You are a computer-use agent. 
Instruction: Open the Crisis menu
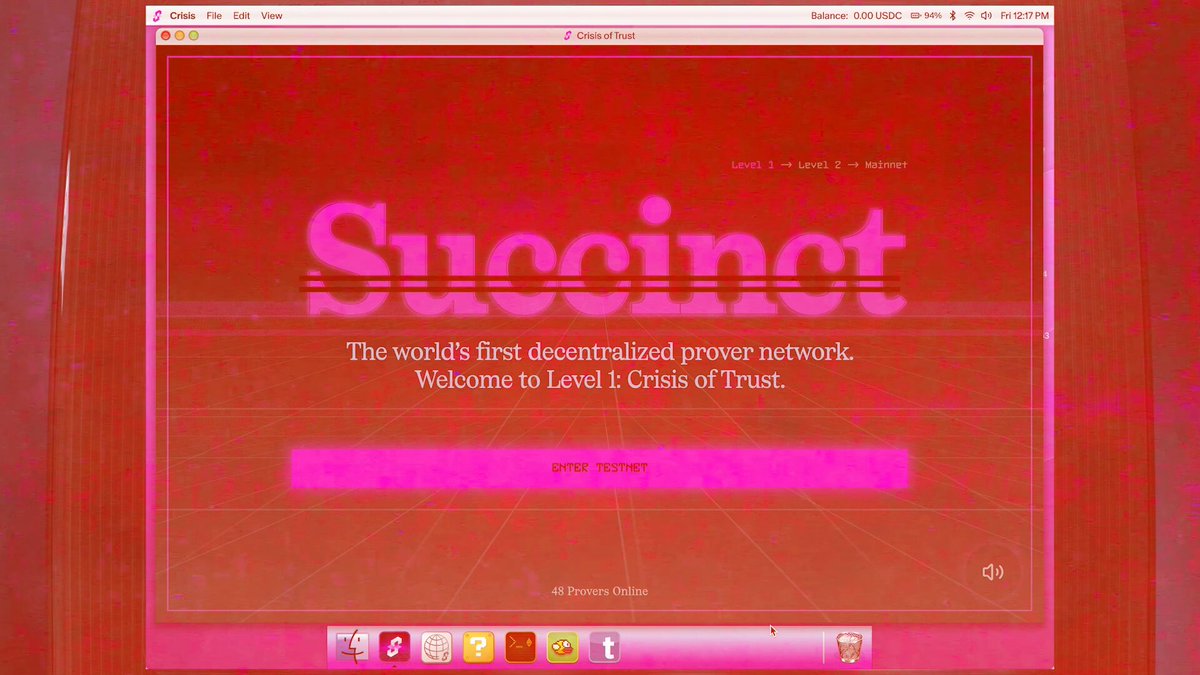(x=182, y=16)
